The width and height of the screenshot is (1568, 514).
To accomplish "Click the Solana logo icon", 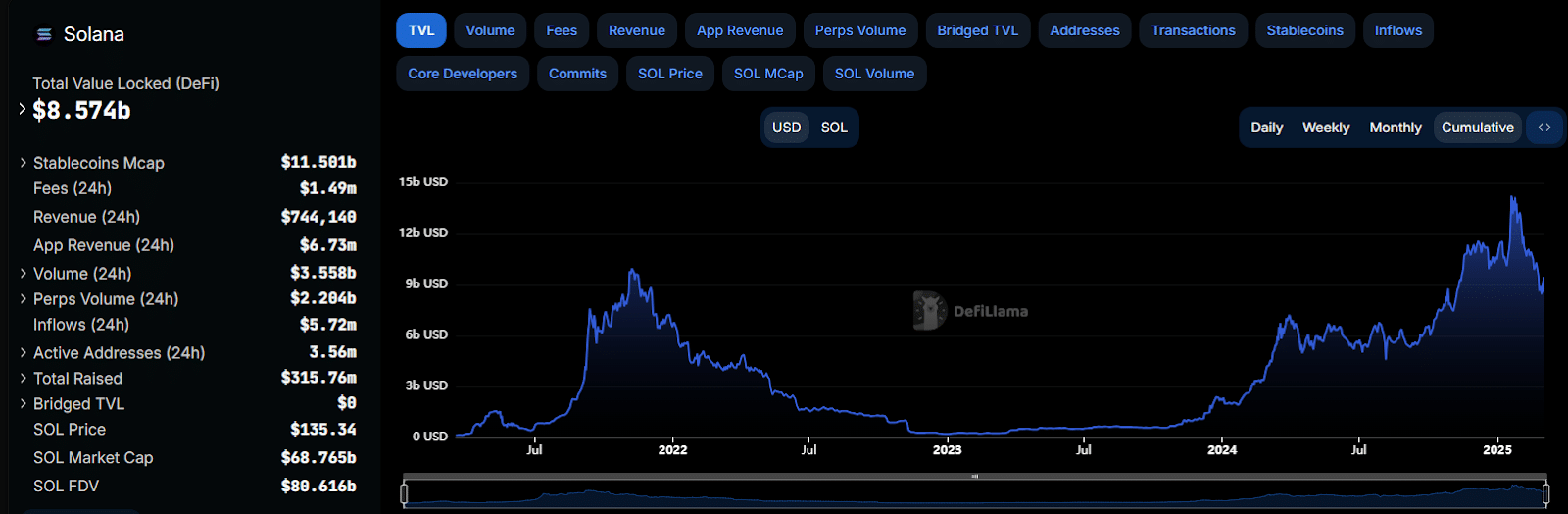I will point(44,34).
